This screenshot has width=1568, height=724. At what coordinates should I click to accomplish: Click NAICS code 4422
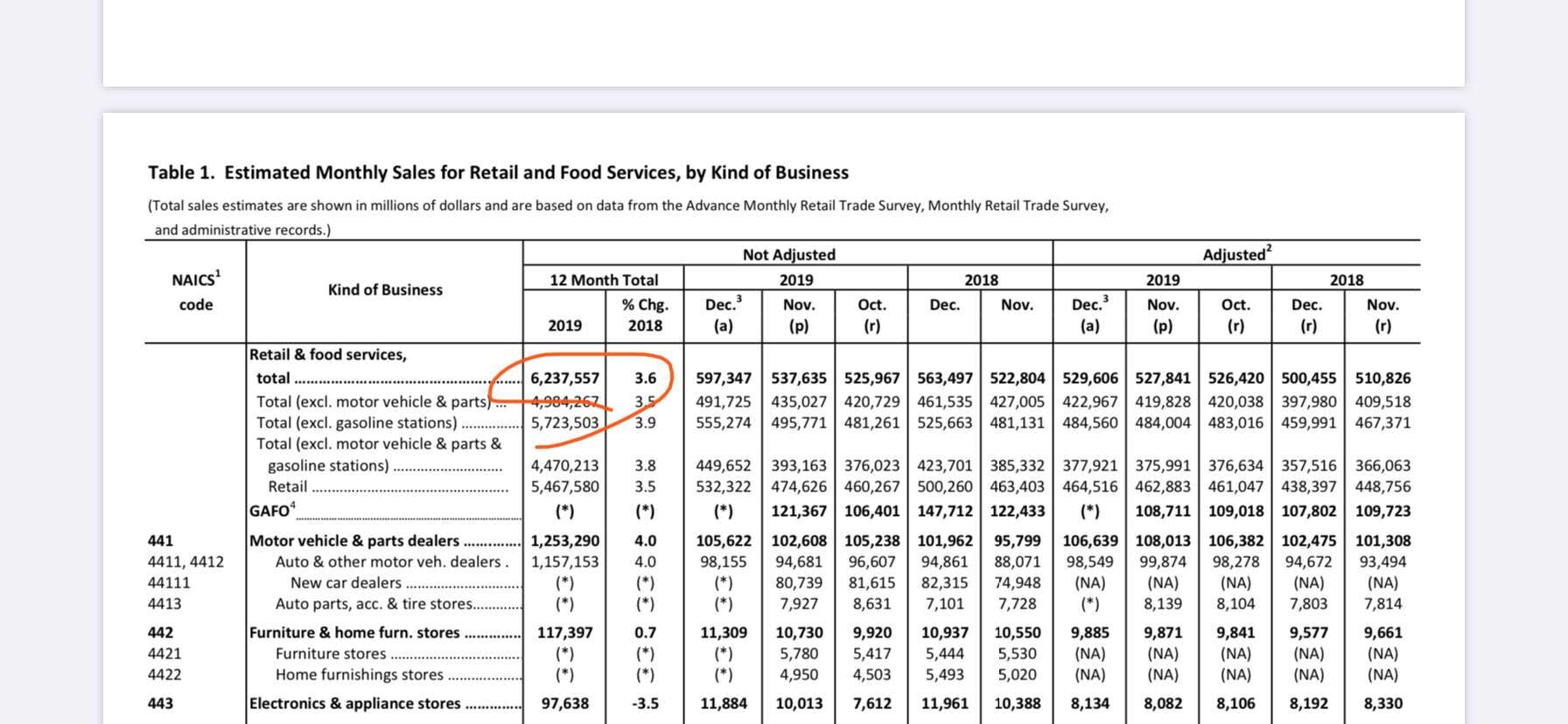[x=164, y=674]
